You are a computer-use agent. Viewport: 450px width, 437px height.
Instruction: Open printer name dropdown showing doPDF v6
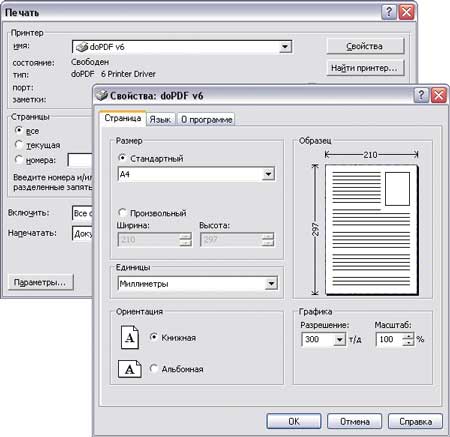[285, 47]
